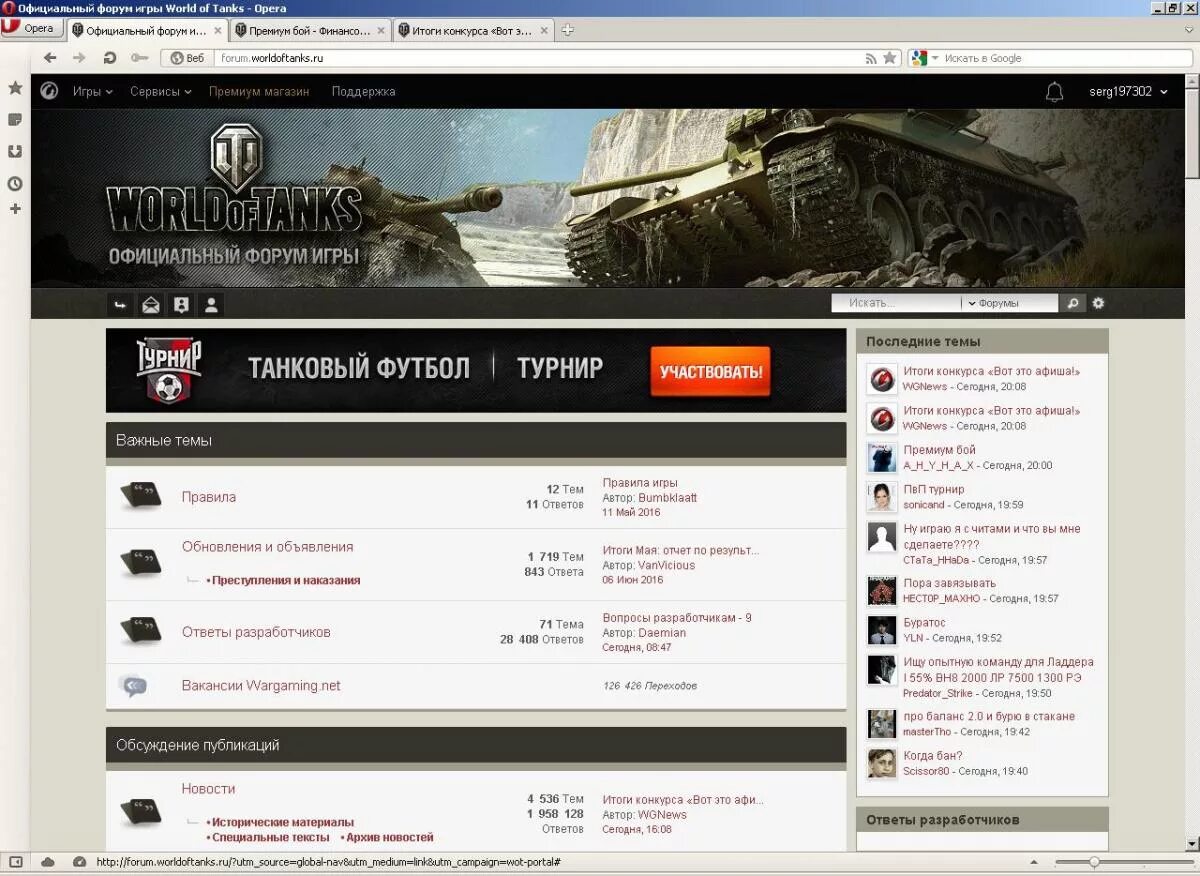Image resolution: width=1200 pixels, height=876 pixels.
Task: Click the Wargaming logo in site navigation
Action: point(49,91)
